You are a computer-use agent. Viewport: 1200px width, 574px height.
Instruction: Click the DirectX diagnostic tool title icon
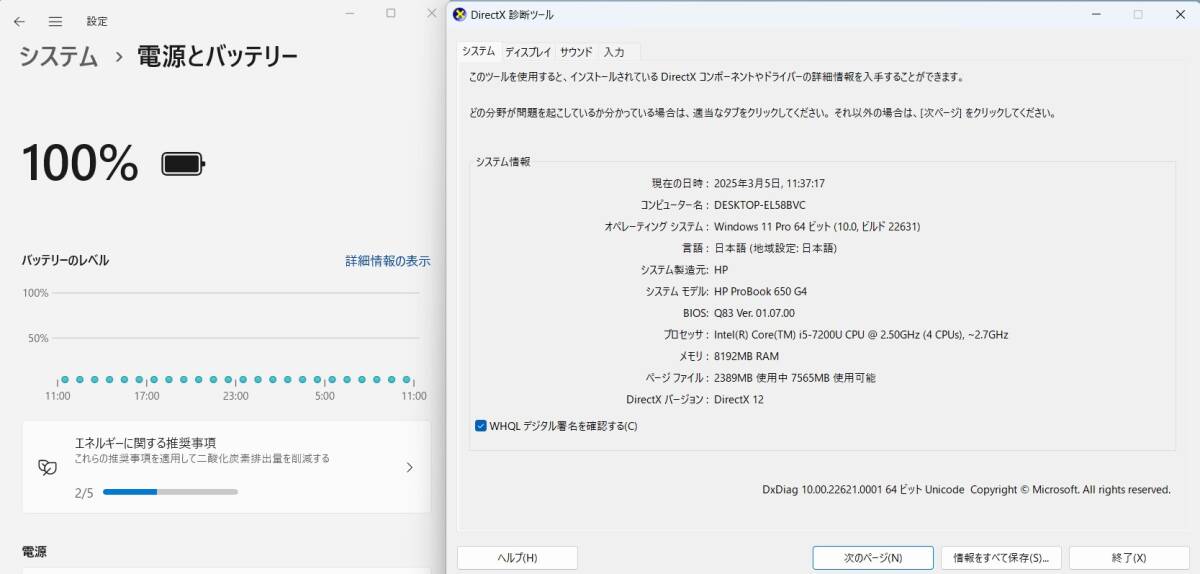coord(459,14)
